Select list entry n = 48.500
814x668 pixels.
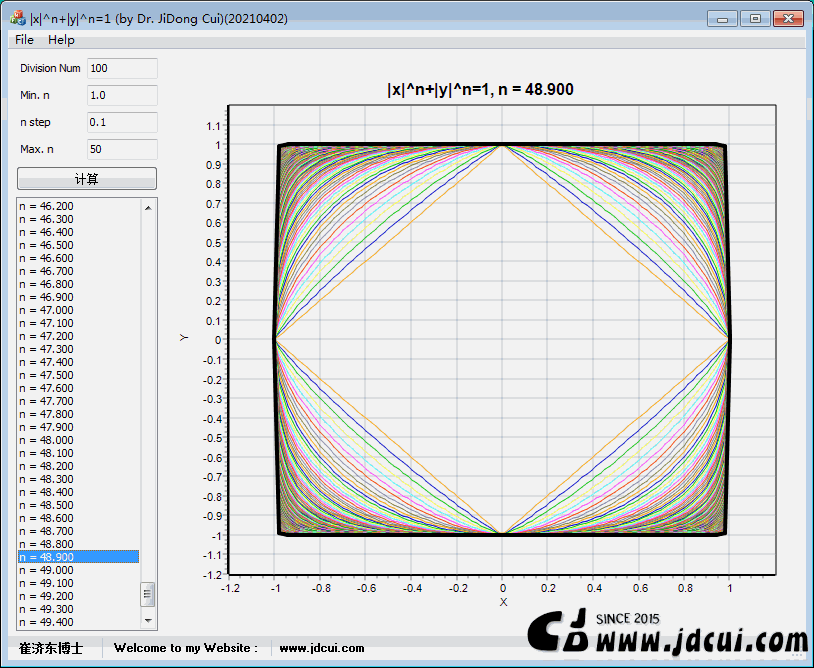[78, 505]
